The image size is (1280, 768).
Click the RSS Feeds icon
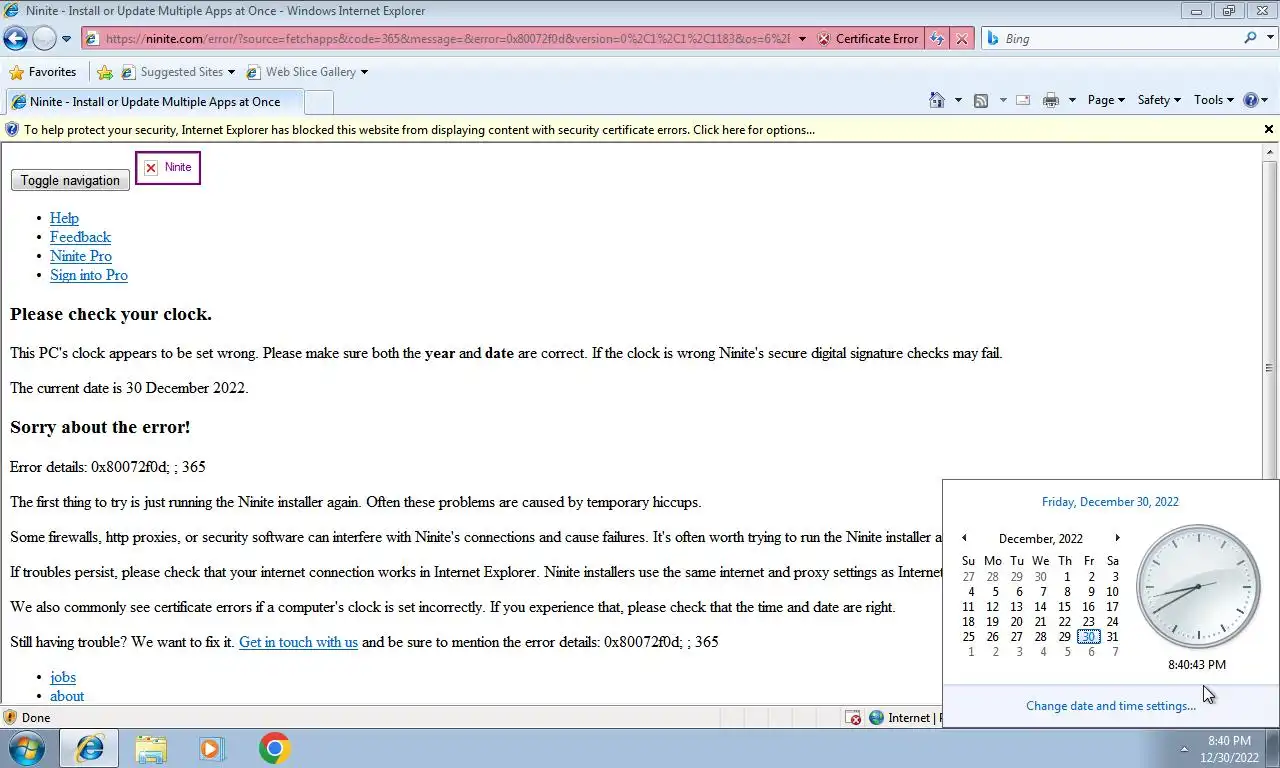point(981,100)
